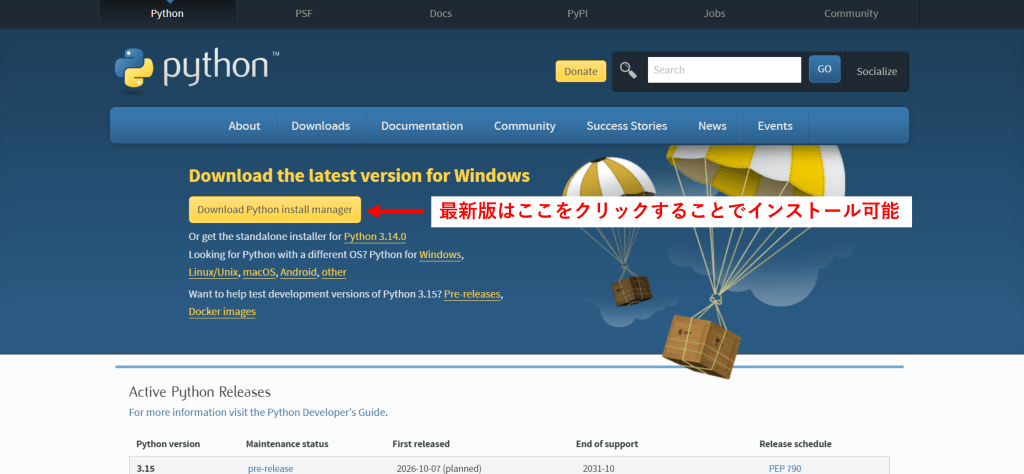Click Download Python install manager button
This screenshot has width=1024, height=474.
275,210
